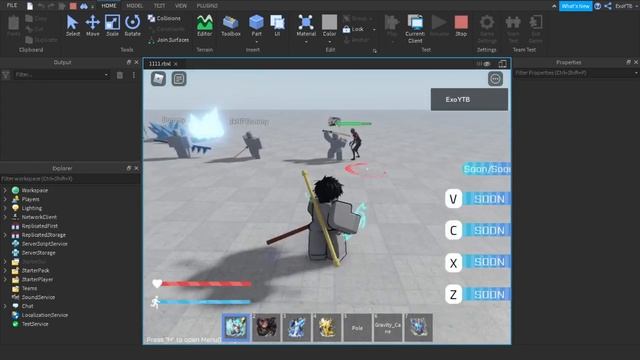The height and width of the screenshot is (360, 640).
Task: Click the Lock tool
Action: click(354, 29)
